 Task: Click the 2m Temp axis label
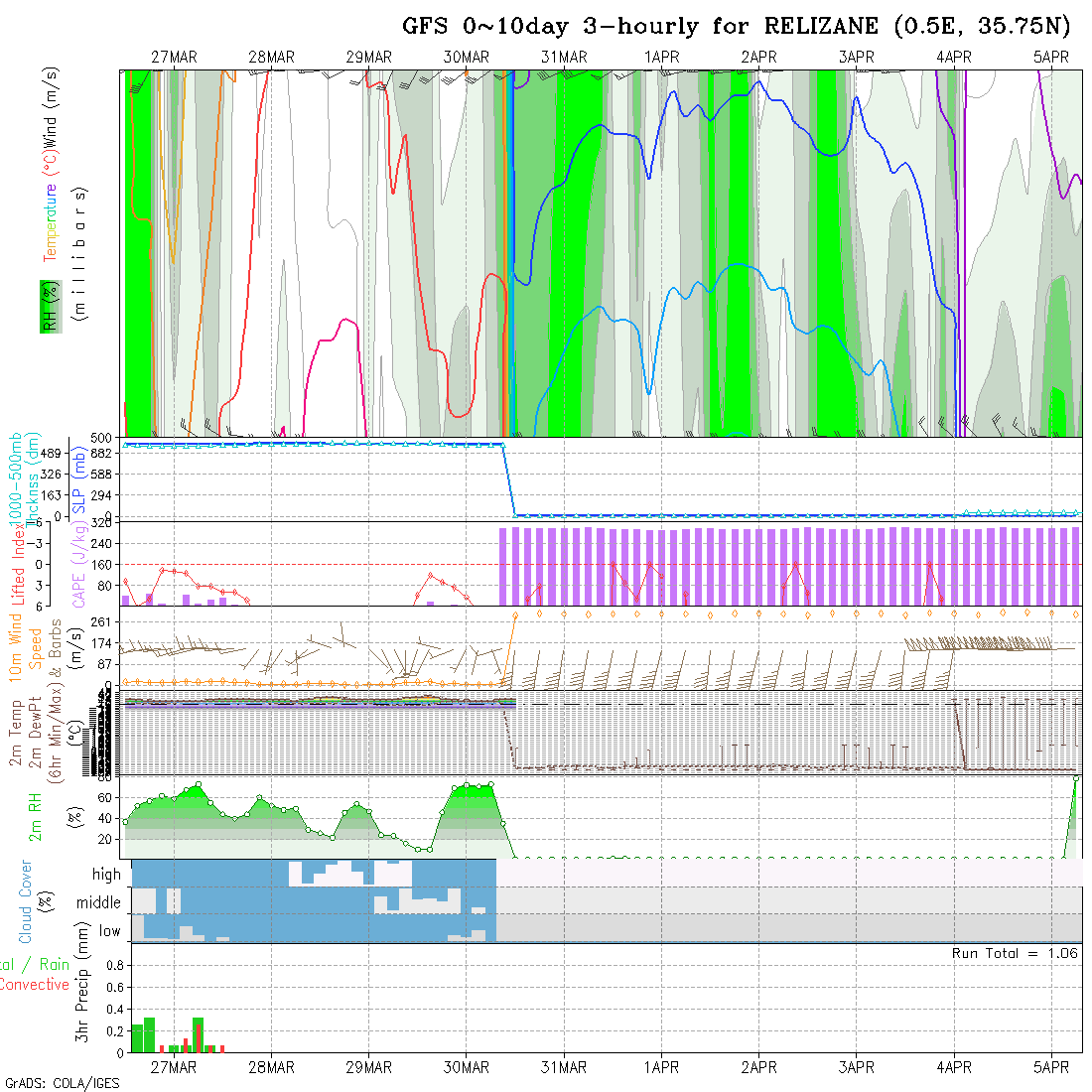(17, 733)
